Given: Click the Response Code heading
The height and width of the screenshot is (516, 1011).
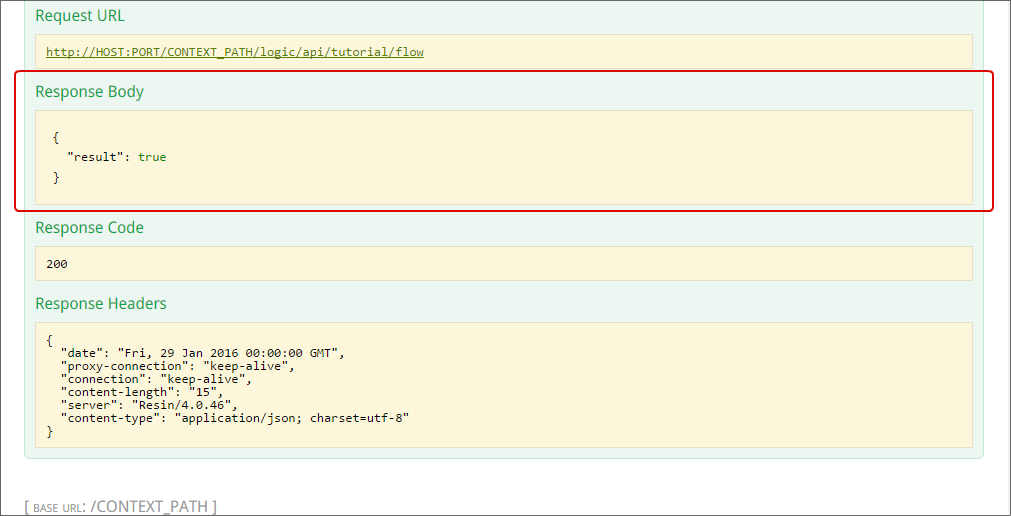Looking at the screenshot, I should [89, 228].
